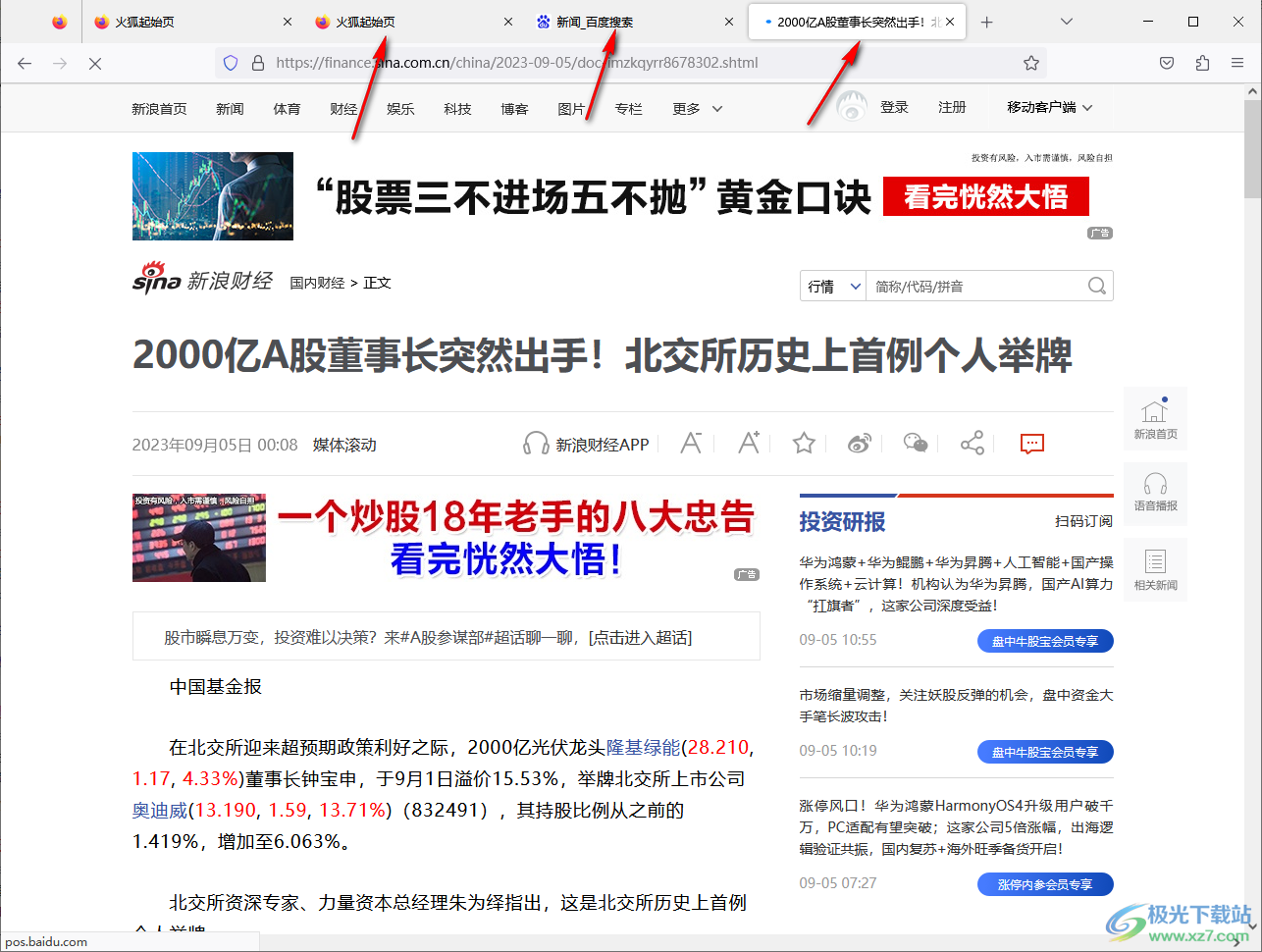
Task: Click the 奥迪威 stock link
Action: (160, 810)
